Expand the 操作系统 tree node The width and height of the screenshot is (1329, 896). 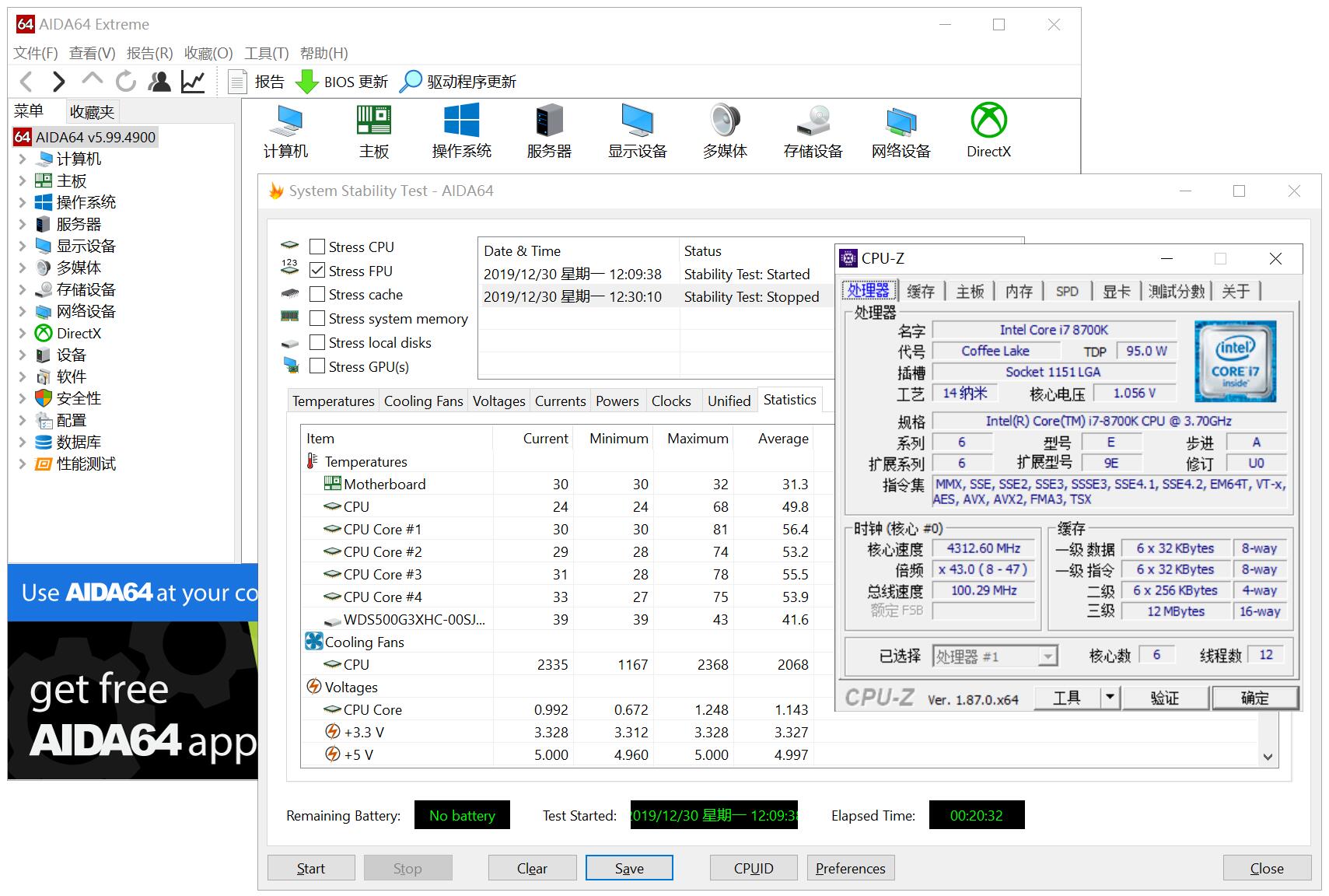23,202
